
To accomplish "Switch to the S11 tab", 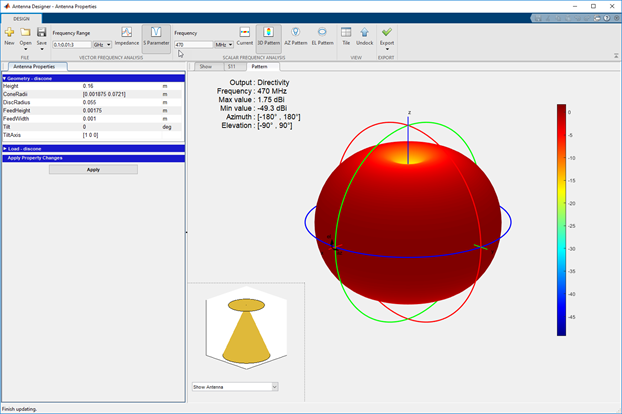I will pos(231,67).
